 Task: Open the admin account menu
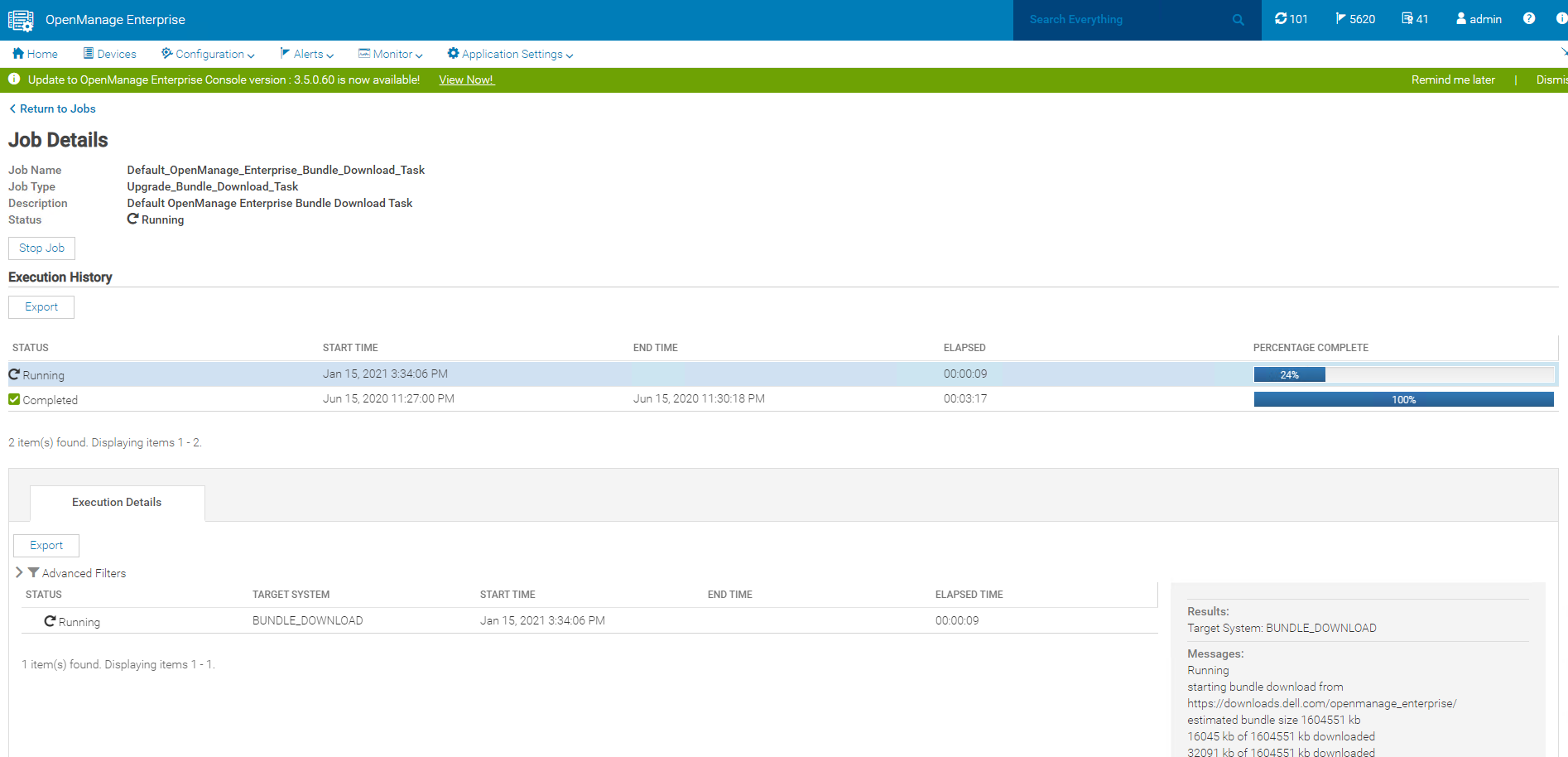tap(1479, 19)
